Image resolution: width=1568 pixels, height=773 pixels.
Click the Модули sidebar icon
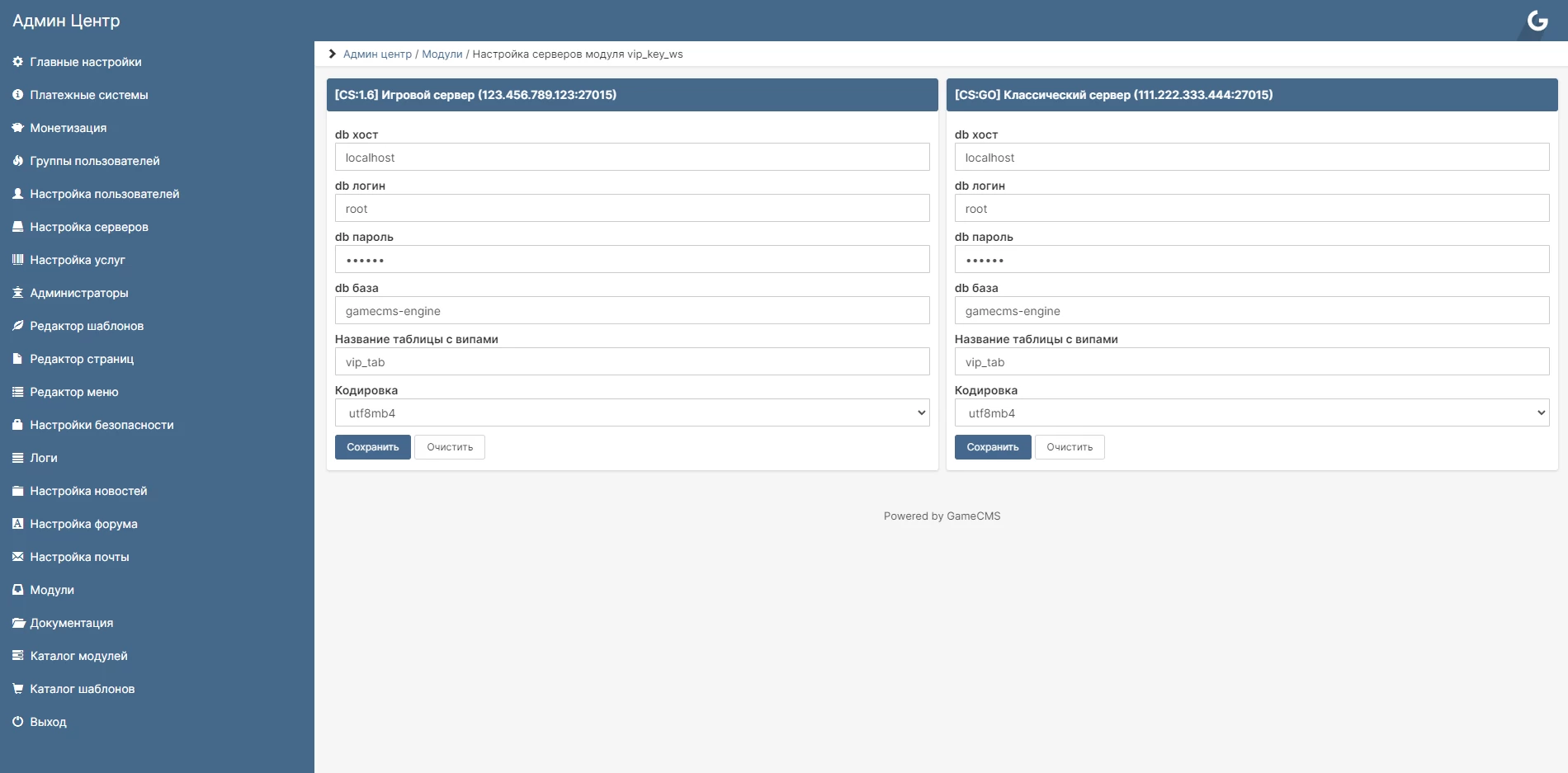pyautogui.click(x=17, y=590)
